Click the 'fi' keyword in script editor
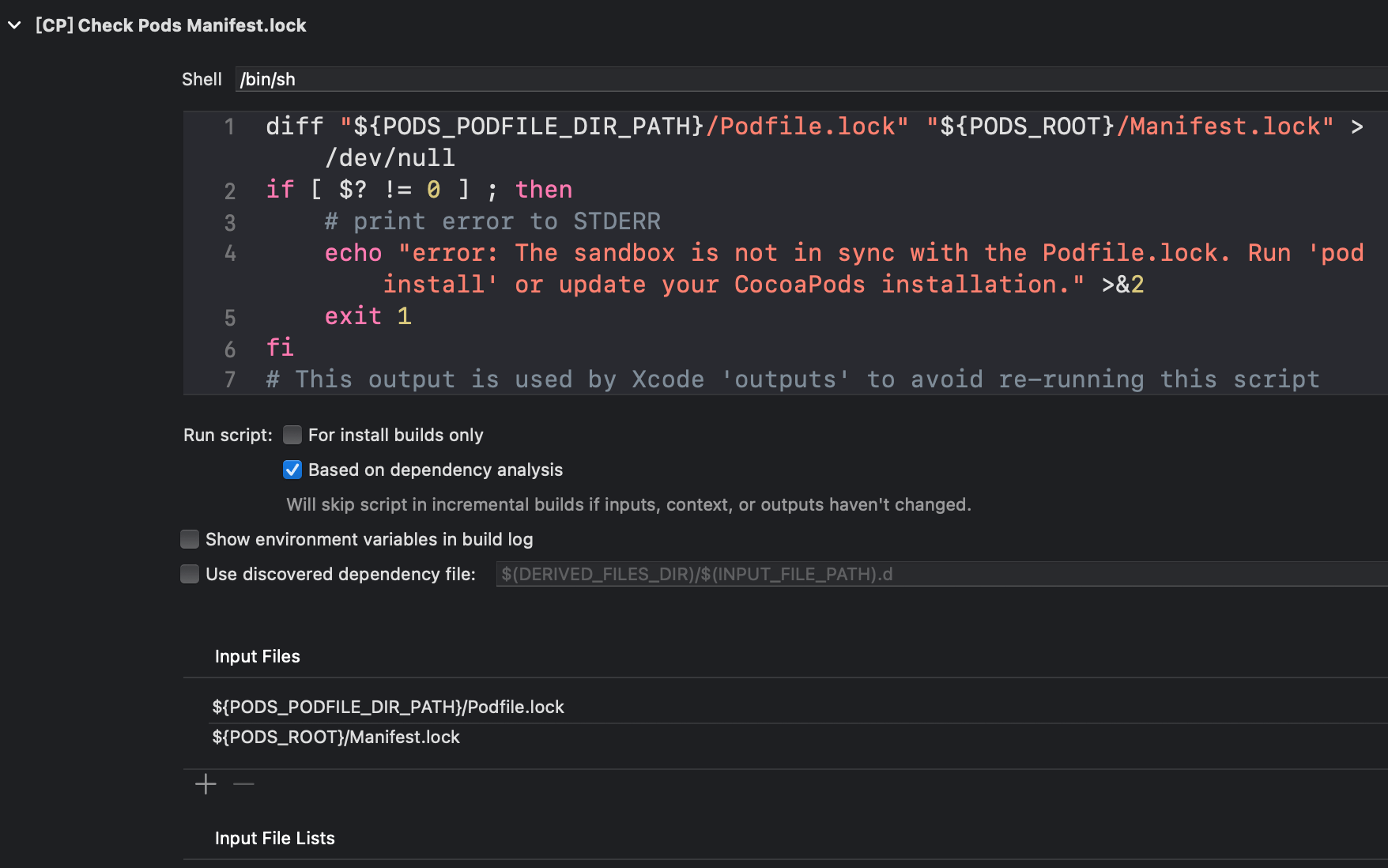This screenshot has width=1388, height=868. coord(280,348)
